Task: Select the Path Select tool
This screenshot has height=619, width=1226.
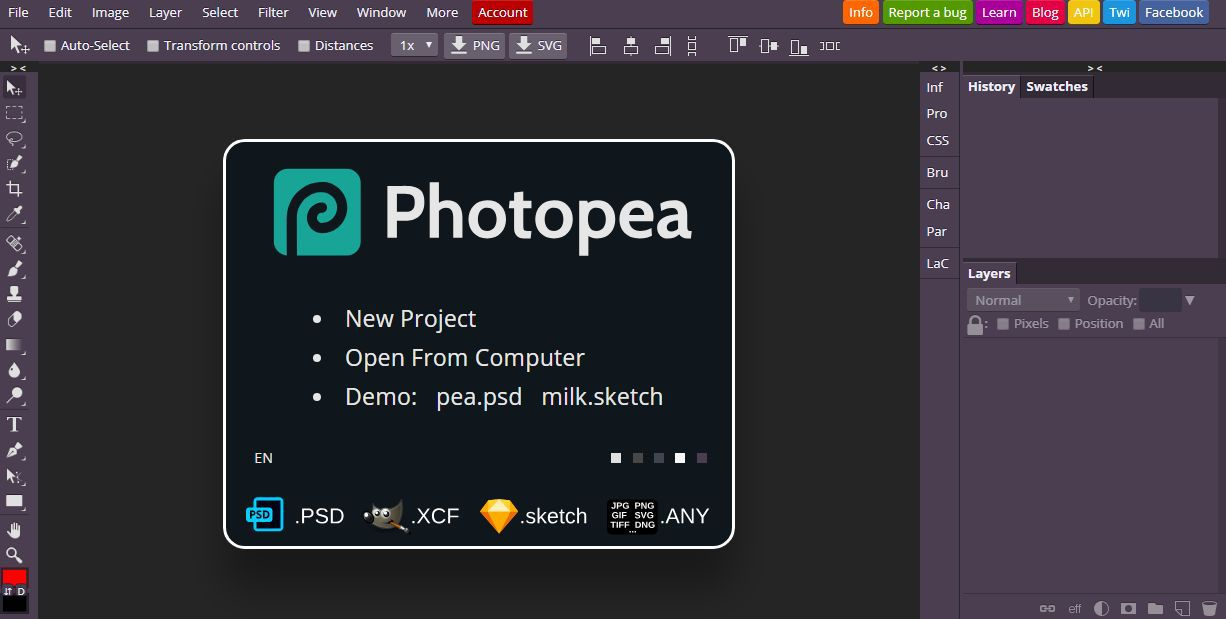Action: coord(15,477)
